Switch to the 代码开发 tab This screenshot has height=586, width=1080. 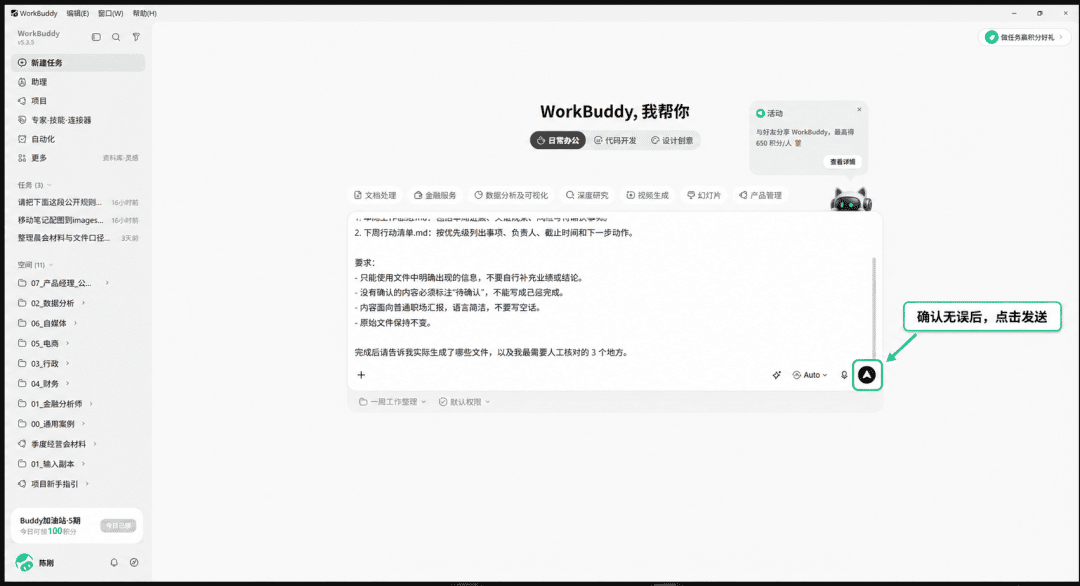(615, 140)
